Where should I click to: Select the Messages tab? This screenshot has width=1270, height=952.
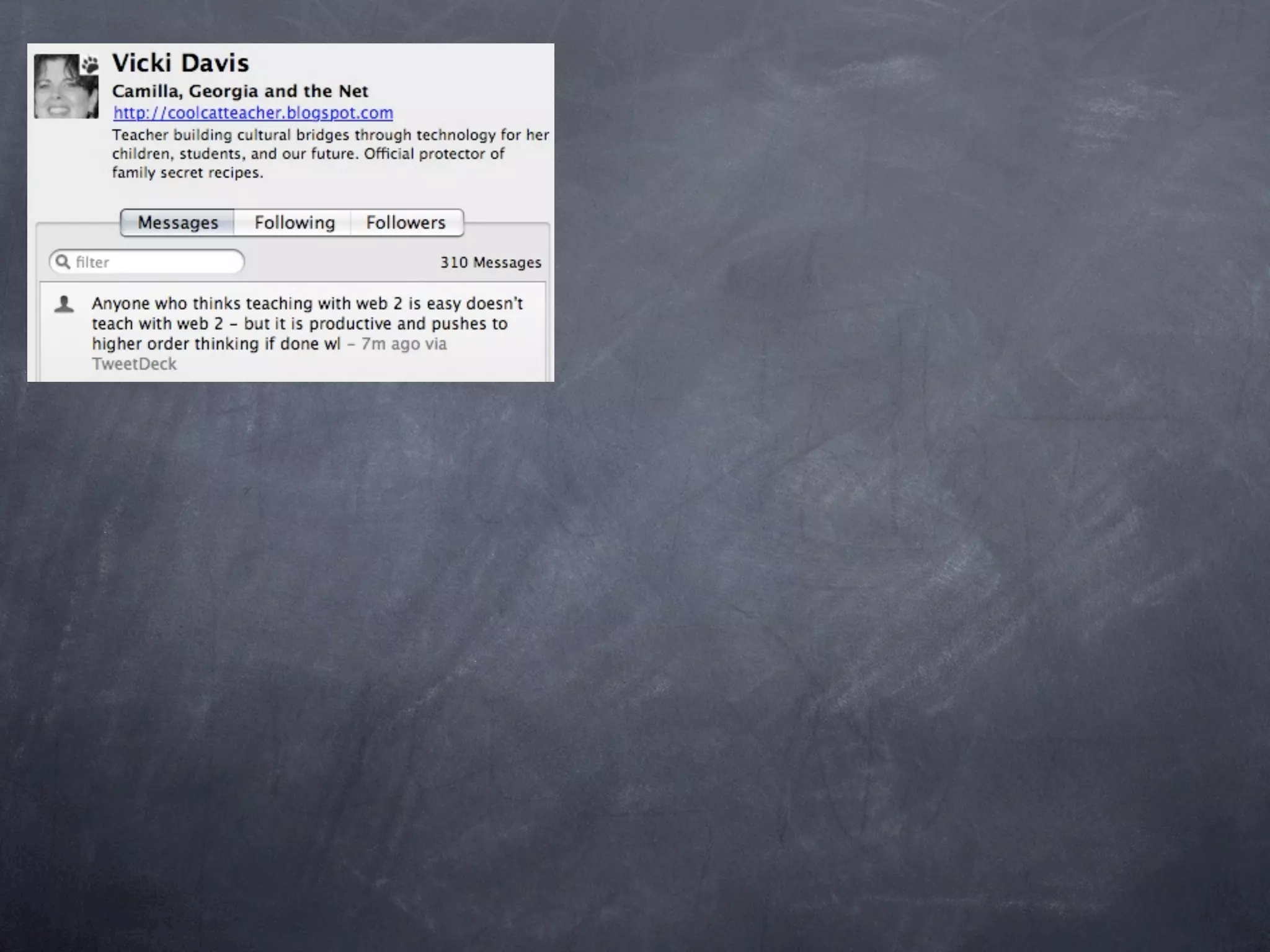click(177, 223)
